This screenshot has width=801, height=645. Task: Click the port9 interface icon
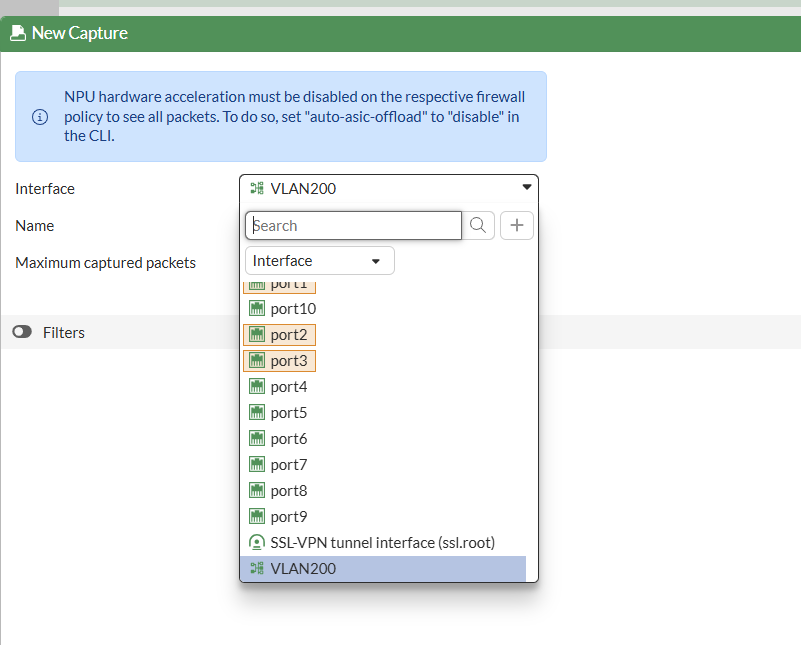257,517
